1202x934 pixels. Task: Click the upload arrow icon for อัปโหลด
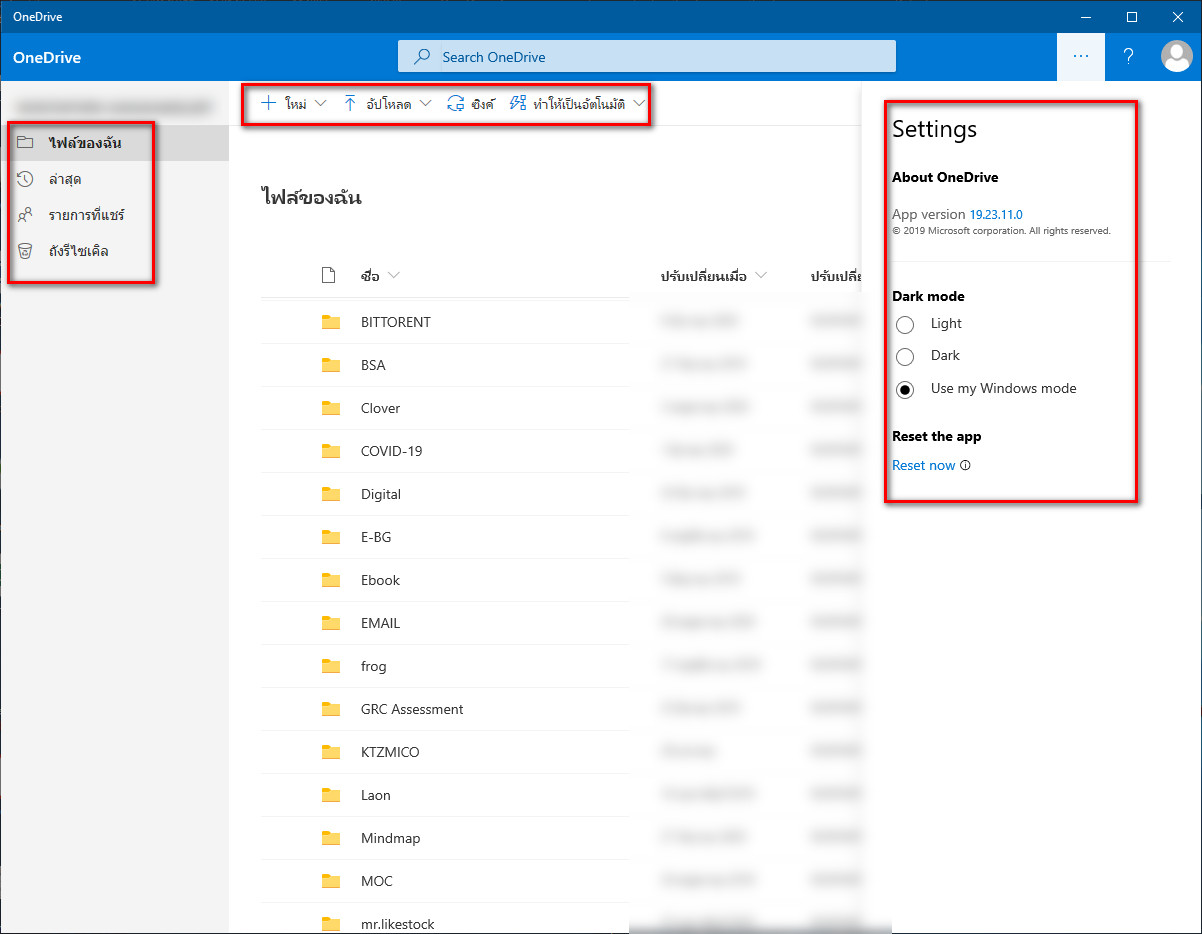[x=350, y=103]
